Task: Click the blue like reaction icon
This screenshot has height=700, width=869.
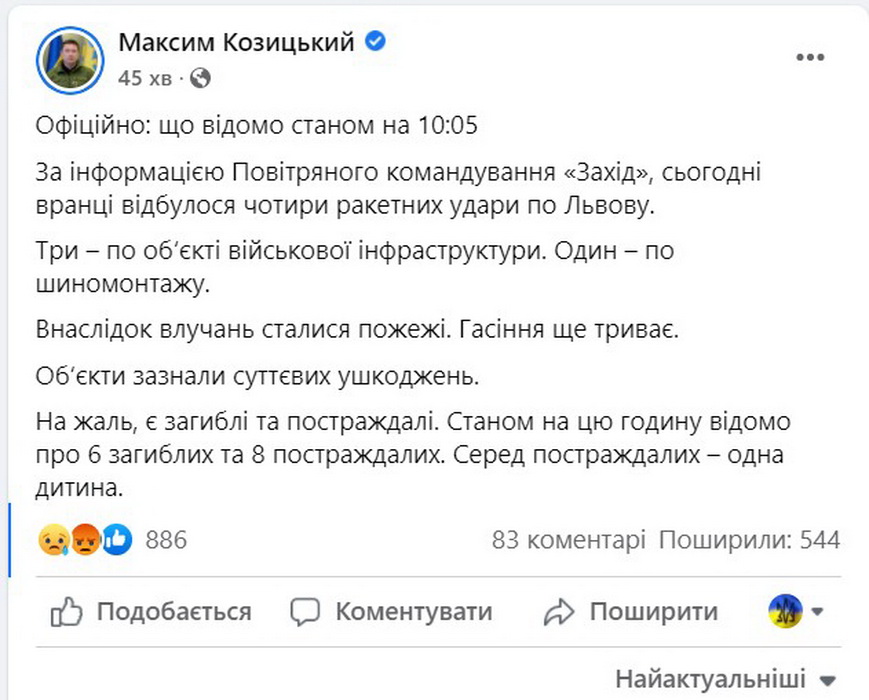Action: point(116,540)
